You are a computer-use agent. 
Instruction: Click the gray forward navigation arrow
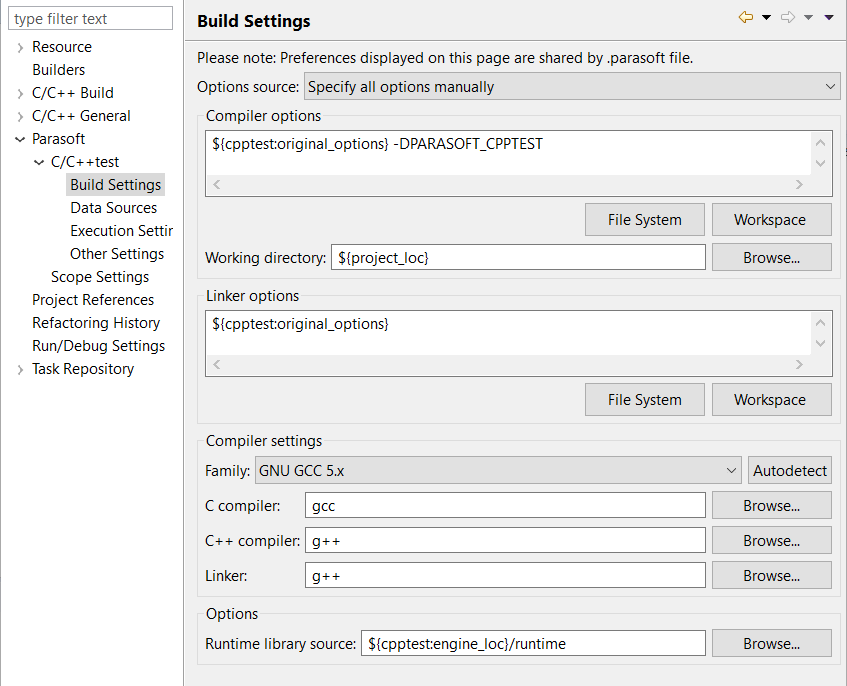[788, 18]
